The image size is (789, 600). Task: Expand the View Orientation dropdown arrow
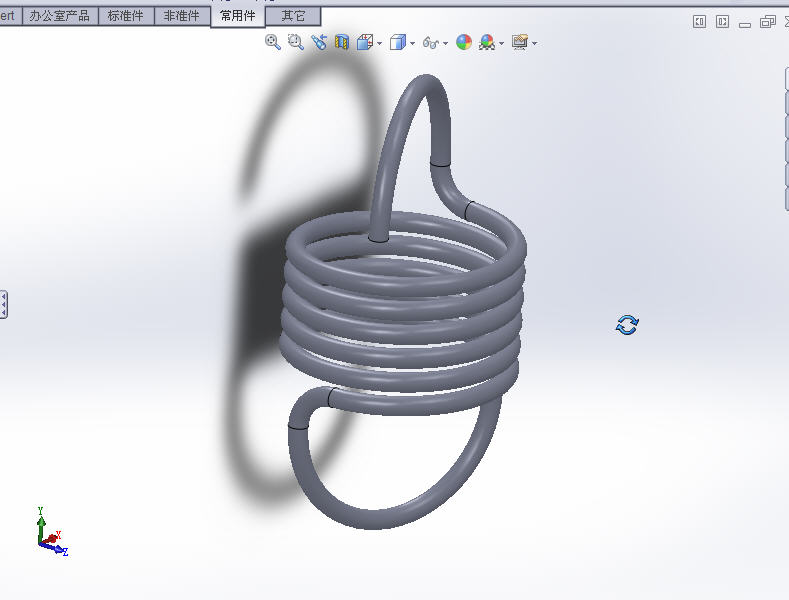[x=380, y=43]
